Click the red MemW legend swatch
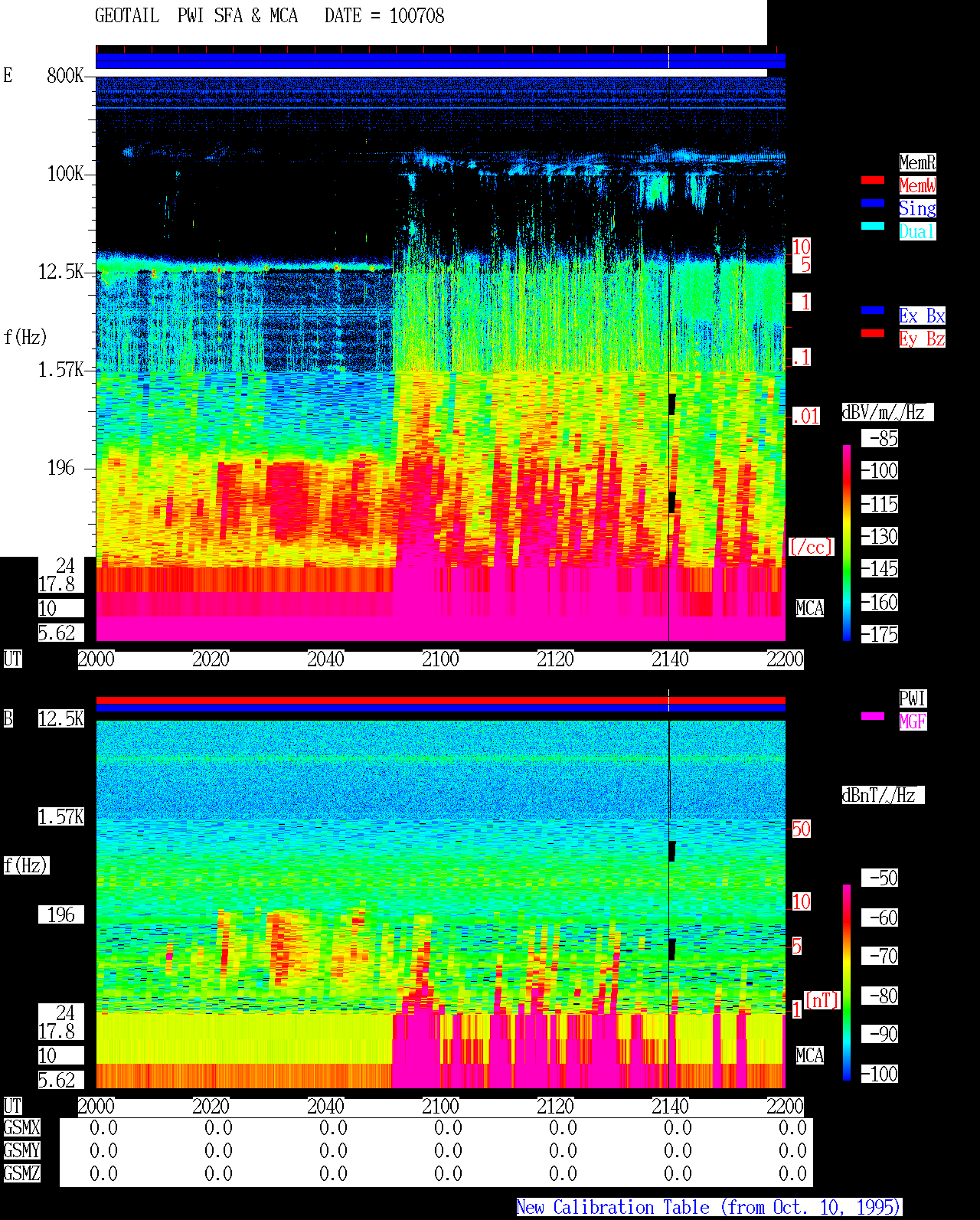Viewport: 980px width, 1220px height. coord(873,181)
